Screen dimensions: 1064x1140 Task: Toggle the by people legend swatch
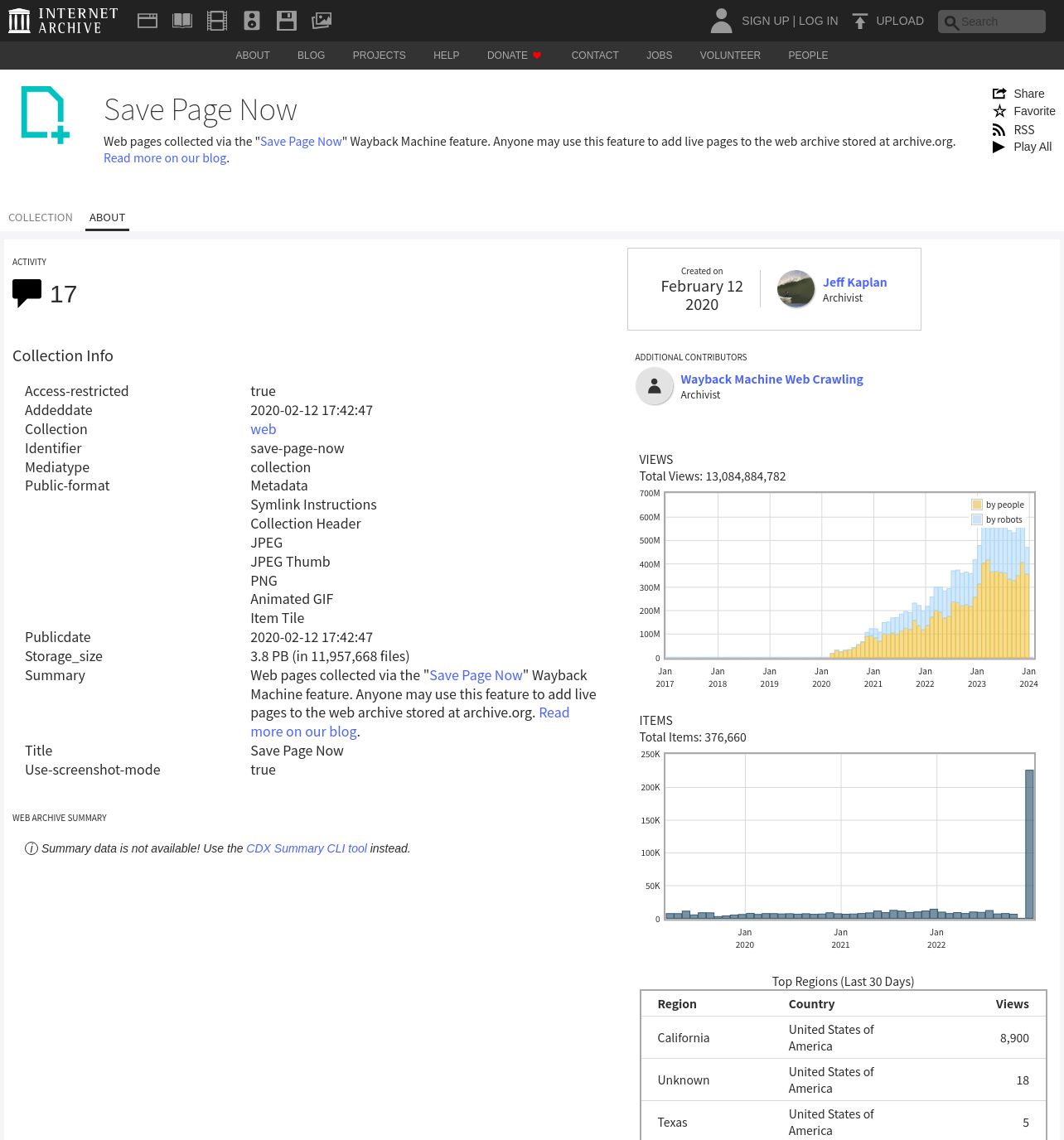(x=977, y=505)
